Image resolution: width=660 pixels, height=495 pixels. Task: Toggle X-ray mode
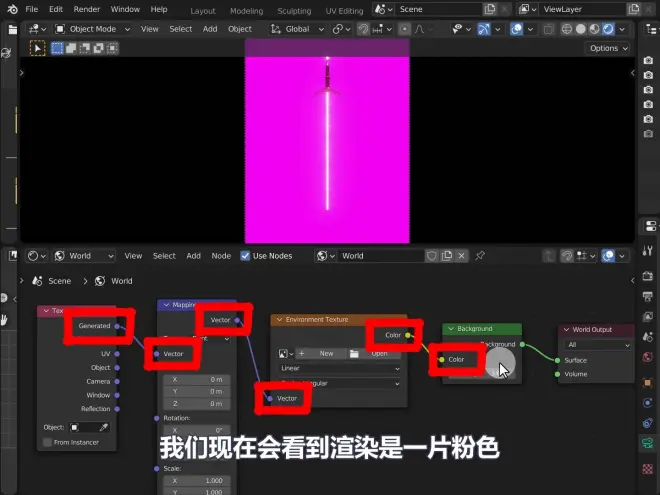548,29
